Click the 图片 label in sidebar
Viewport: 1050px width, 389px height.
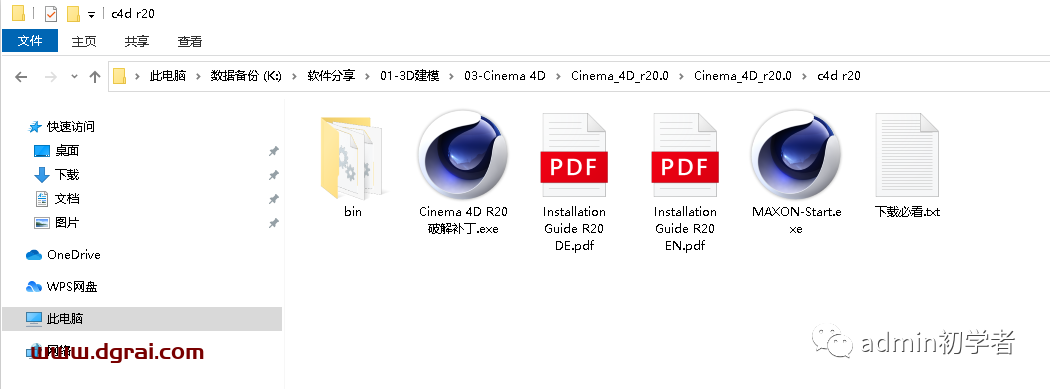coord(67,223)
